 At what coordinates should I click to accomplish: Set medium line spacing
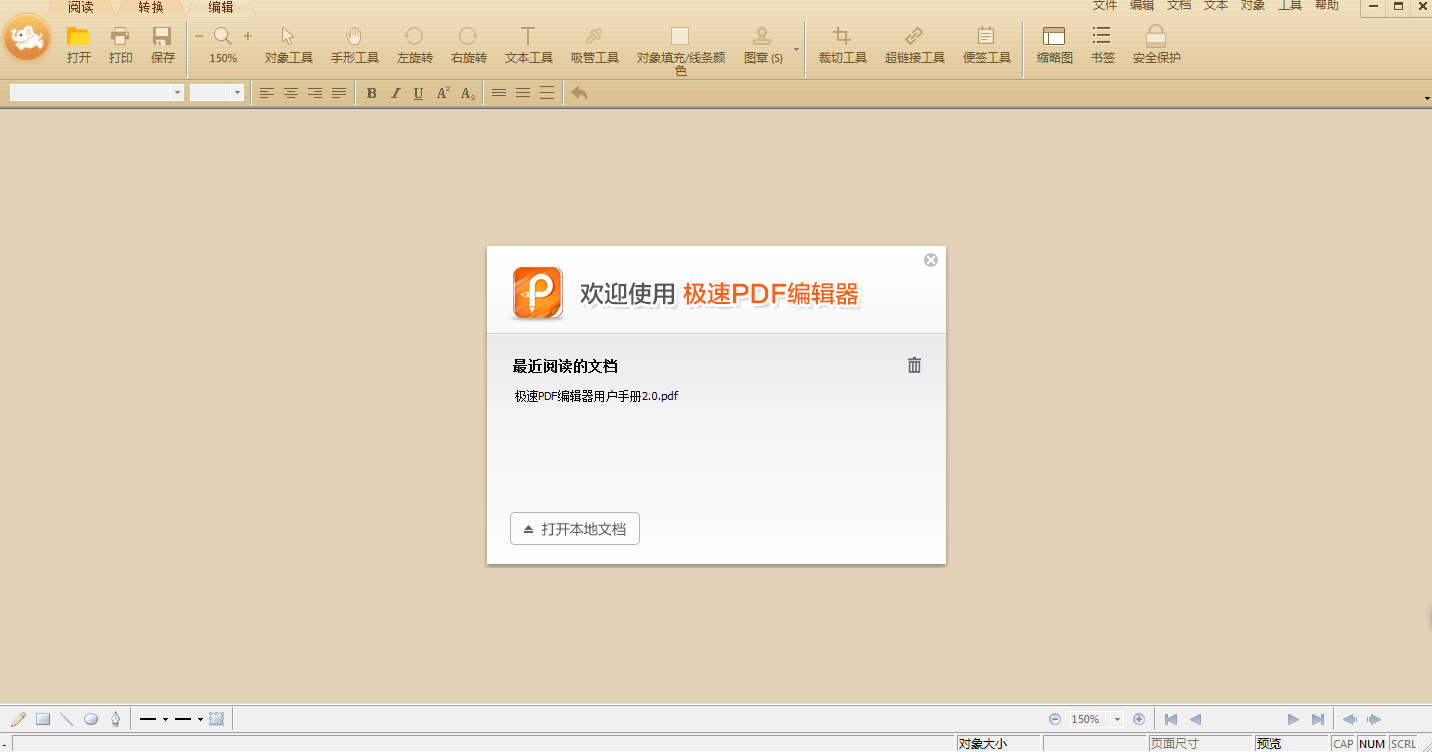coord(523,93)
